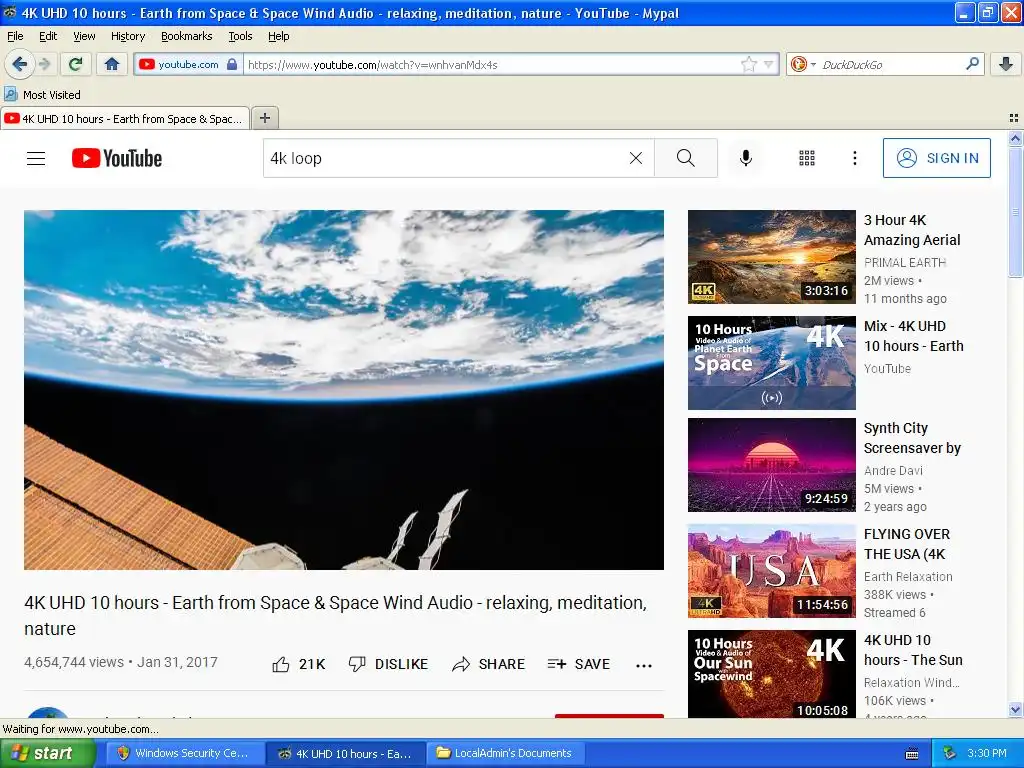The width and height of the screenshot is (1024, 768).
Task: Click the page scrollbar up arrow
Action: click(x=1015, y=138)
